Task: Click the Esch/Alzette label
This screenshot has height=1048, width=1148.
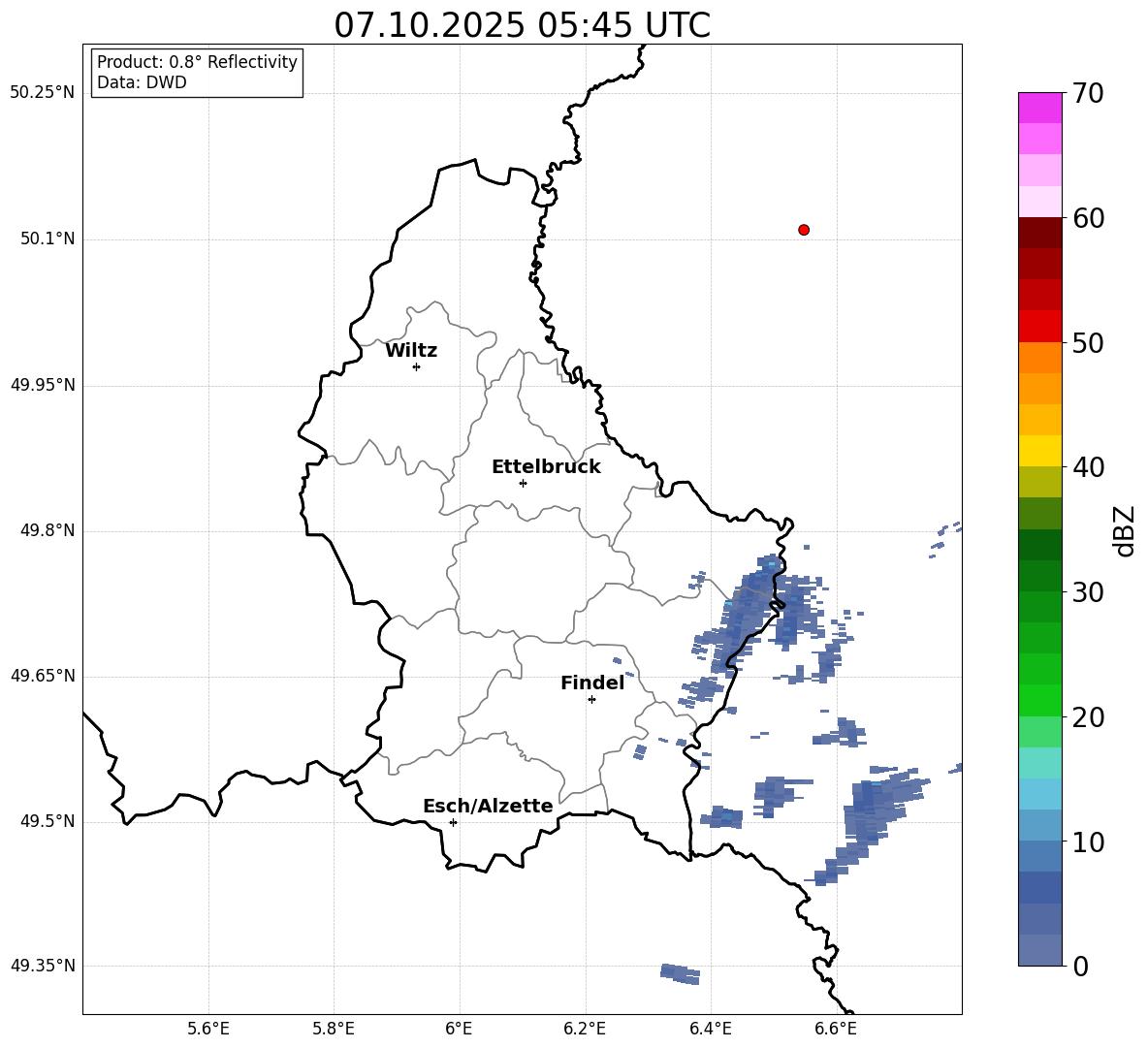Action: click(x=488, y=807)
